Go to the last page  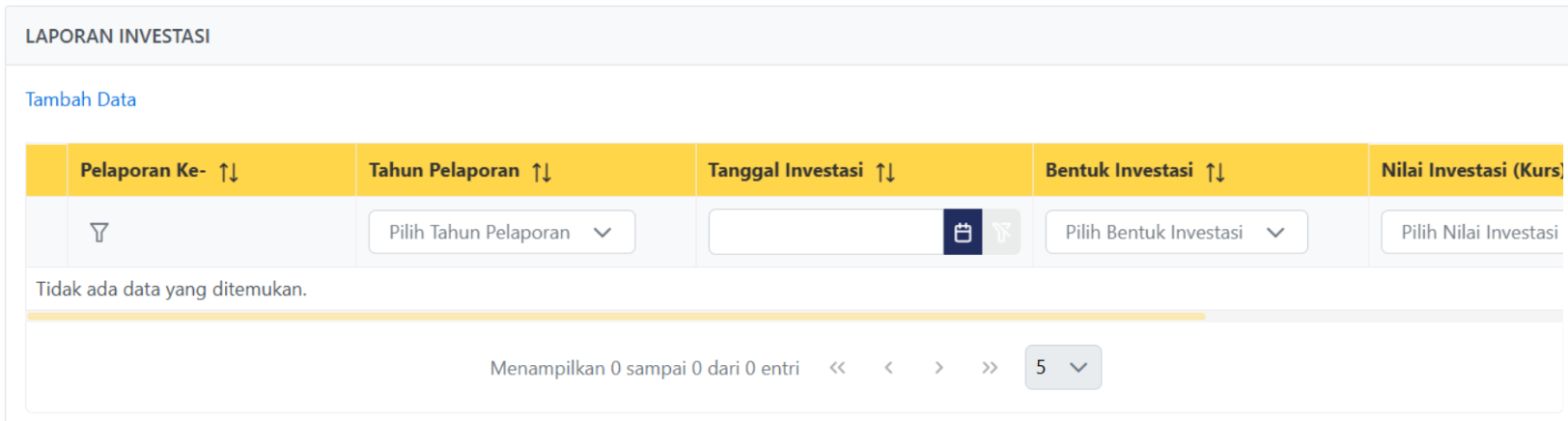tap(990, 368)
